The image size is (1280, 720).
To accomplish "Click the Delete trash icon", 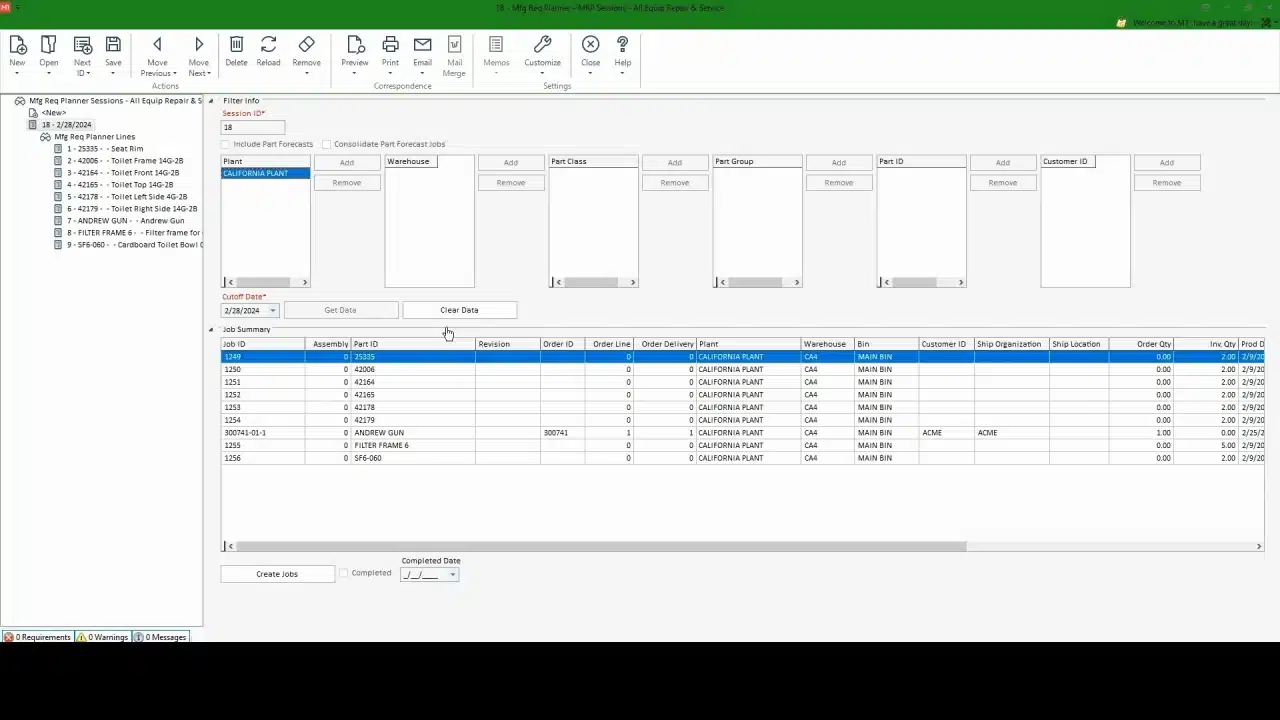I will click(x=236, y=45).
